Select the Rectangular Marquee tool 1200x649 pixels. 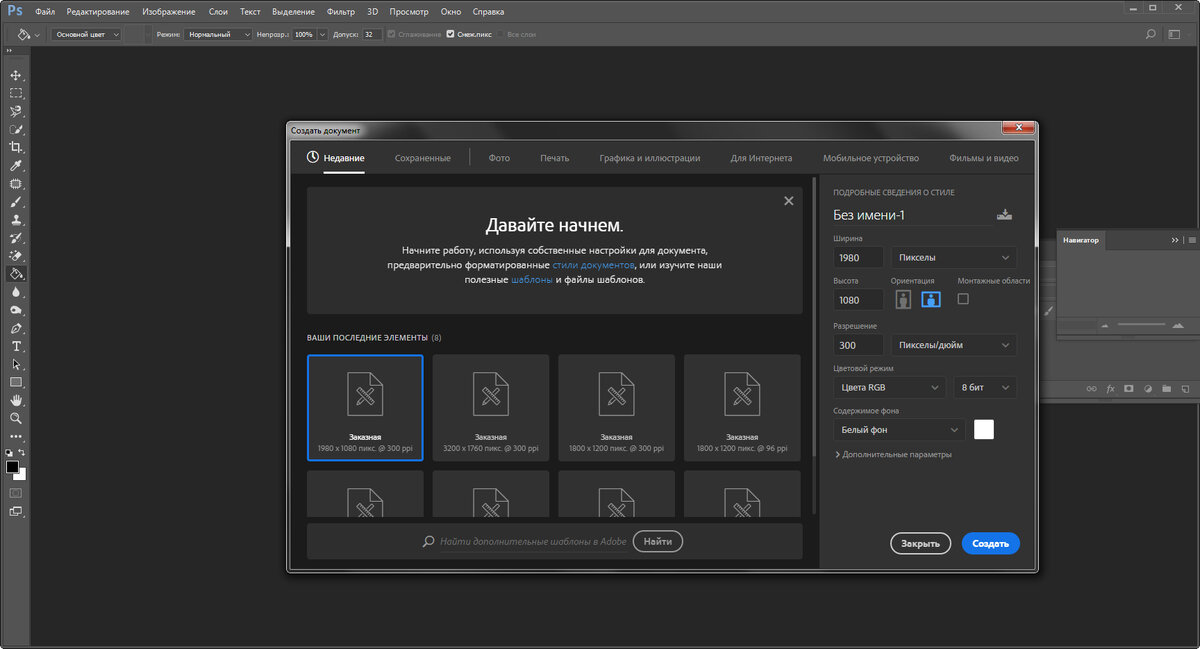16,93
